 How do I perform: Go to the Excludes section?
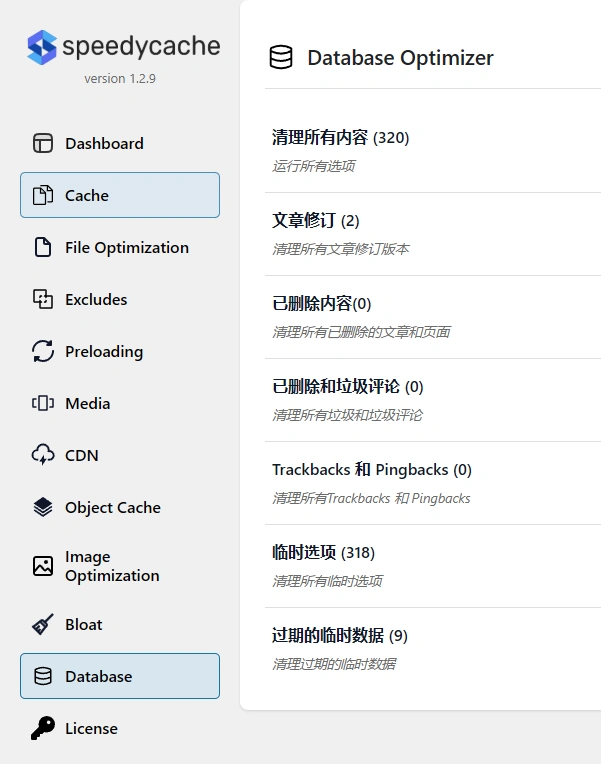click(x=120, y=299)
